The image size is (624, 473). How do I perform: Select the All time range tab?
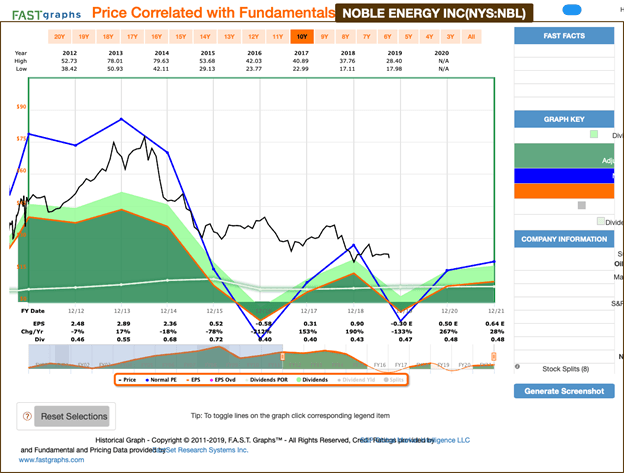pos(472,37)
